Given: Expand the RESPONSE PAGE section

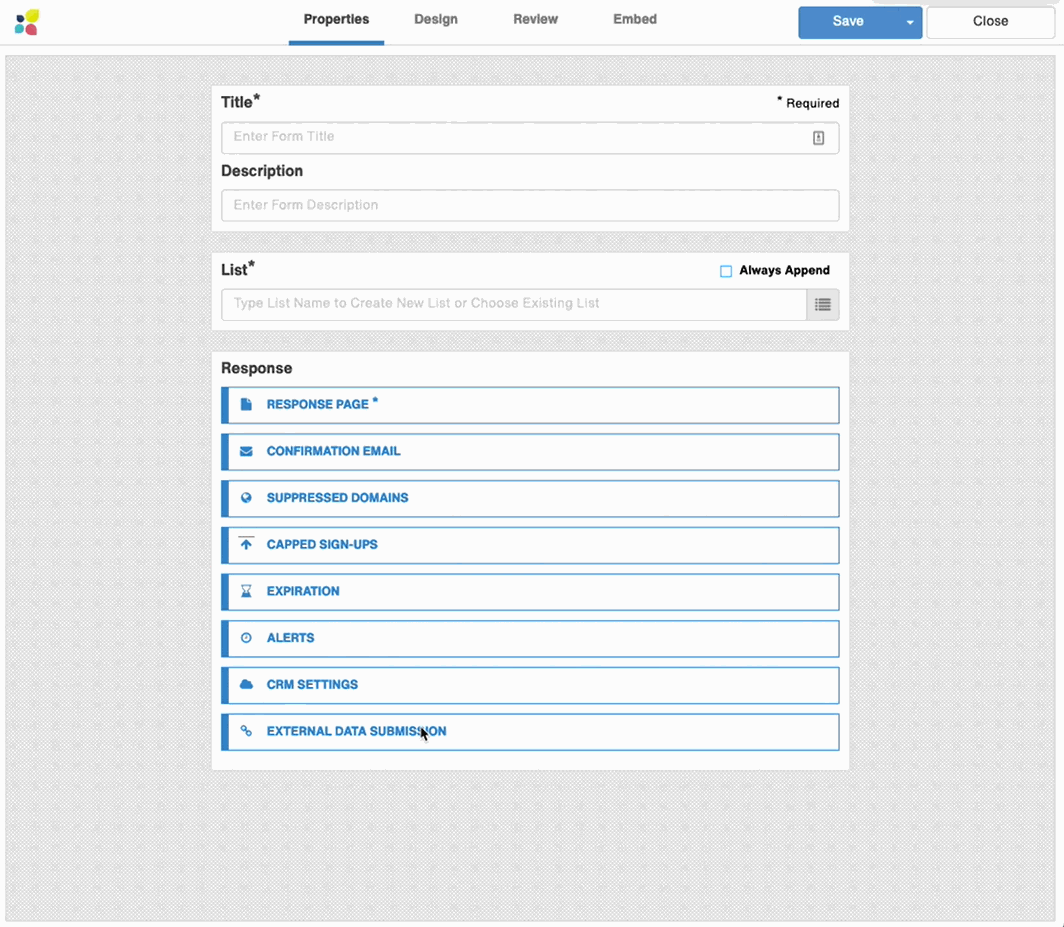Looking at the screenshot, I should tap(530, 405).
